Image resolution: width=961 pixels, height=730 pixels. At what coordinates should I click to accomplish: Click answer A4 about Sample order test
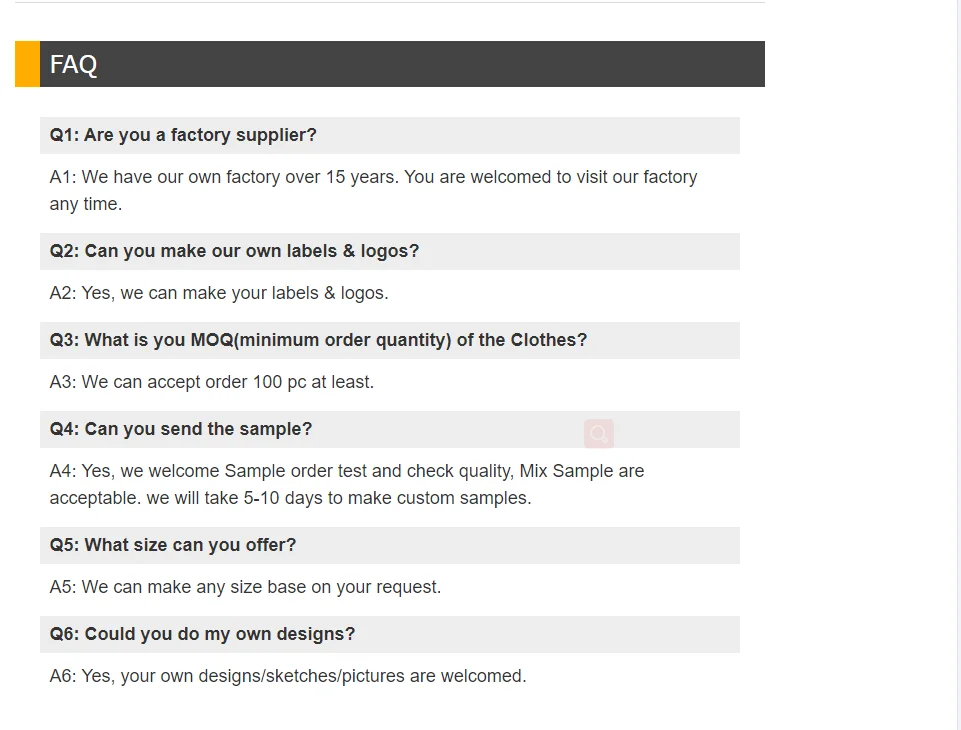pyautogui.click(x=347, y=471)
